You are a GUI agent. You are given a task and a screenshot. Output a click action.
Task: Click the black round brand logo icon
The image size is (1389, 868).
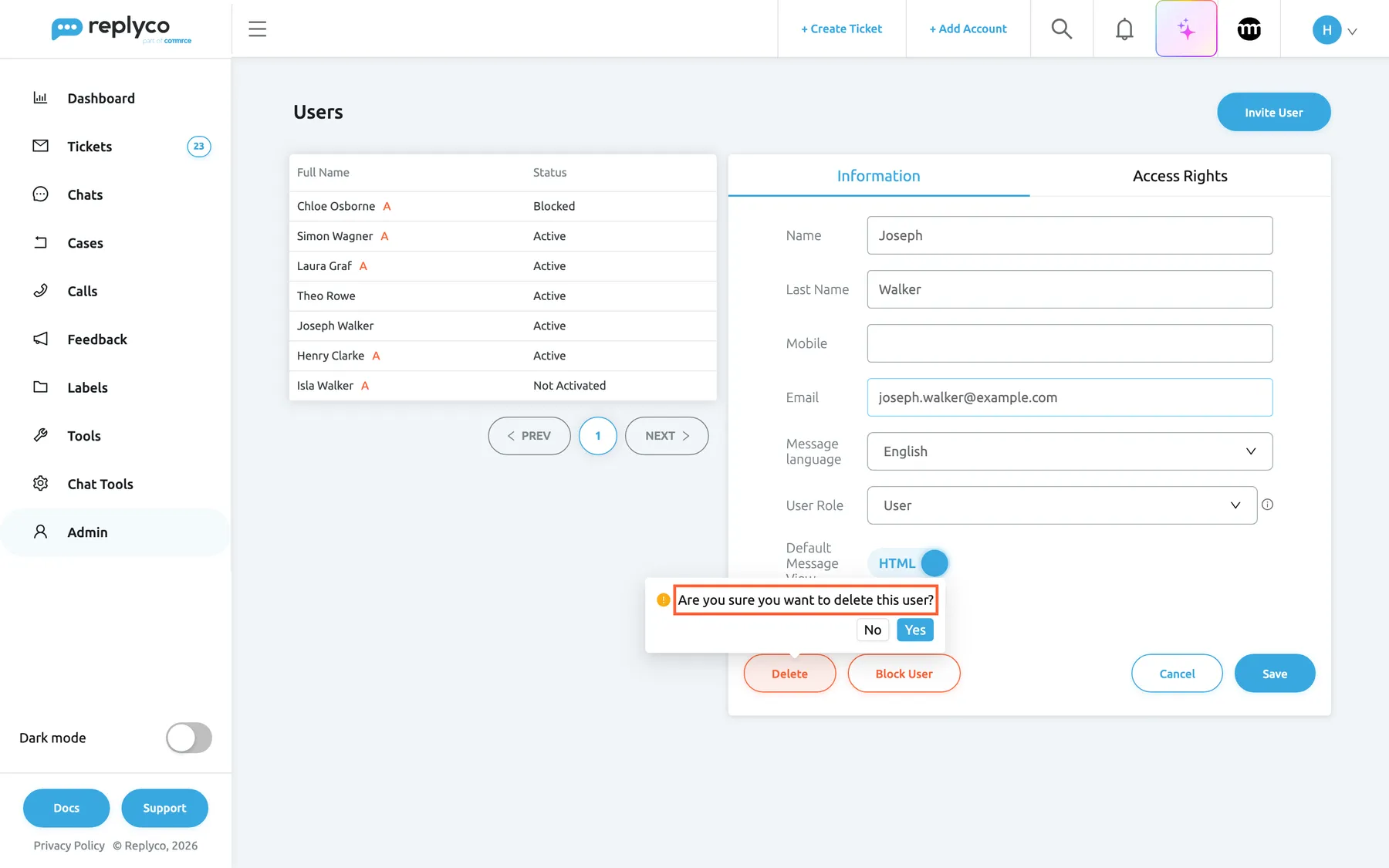[1249, 29]
